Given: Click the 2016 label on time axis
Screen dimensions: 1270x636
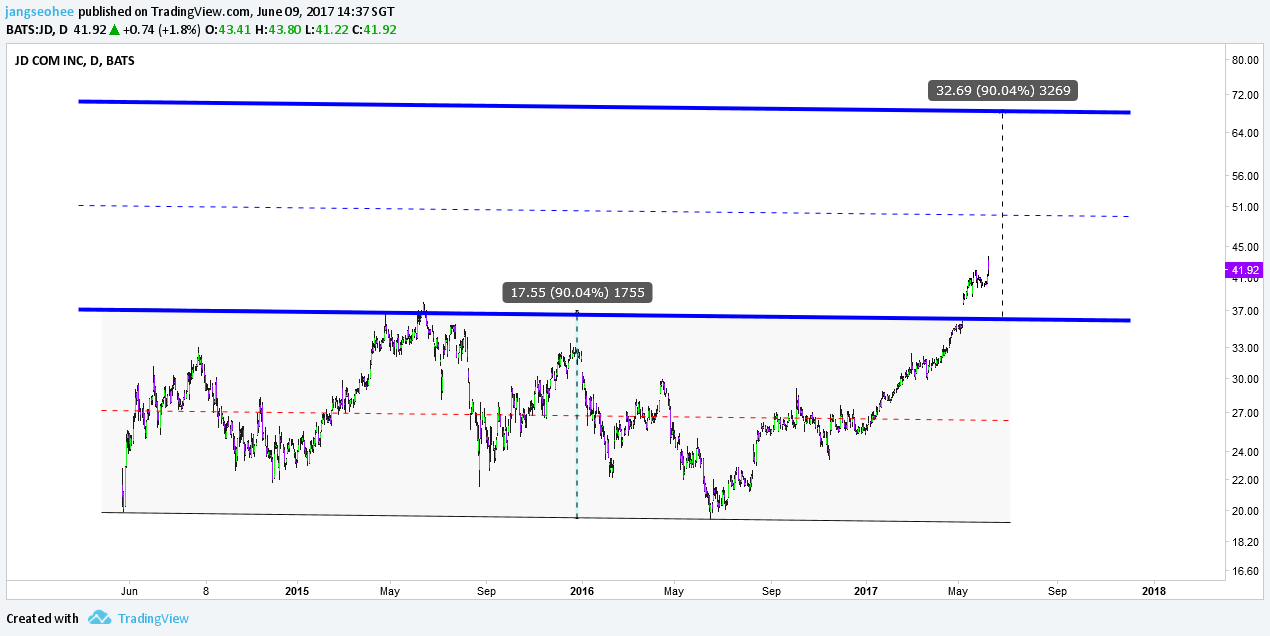Looking at the screenshot, I should tap(582, 591).
